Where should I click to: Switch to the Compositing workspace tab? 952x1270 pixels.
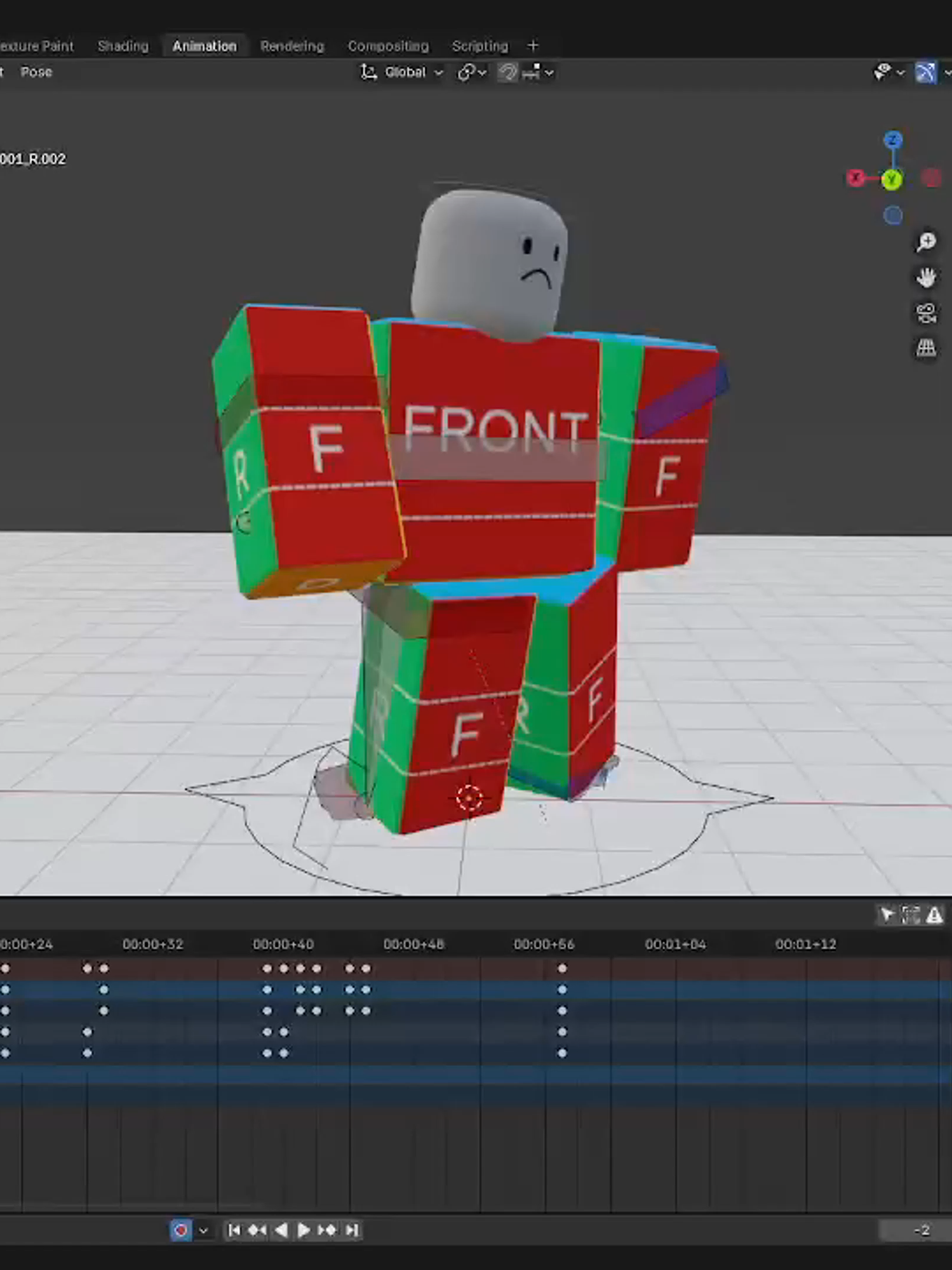(x=388, y=46)
